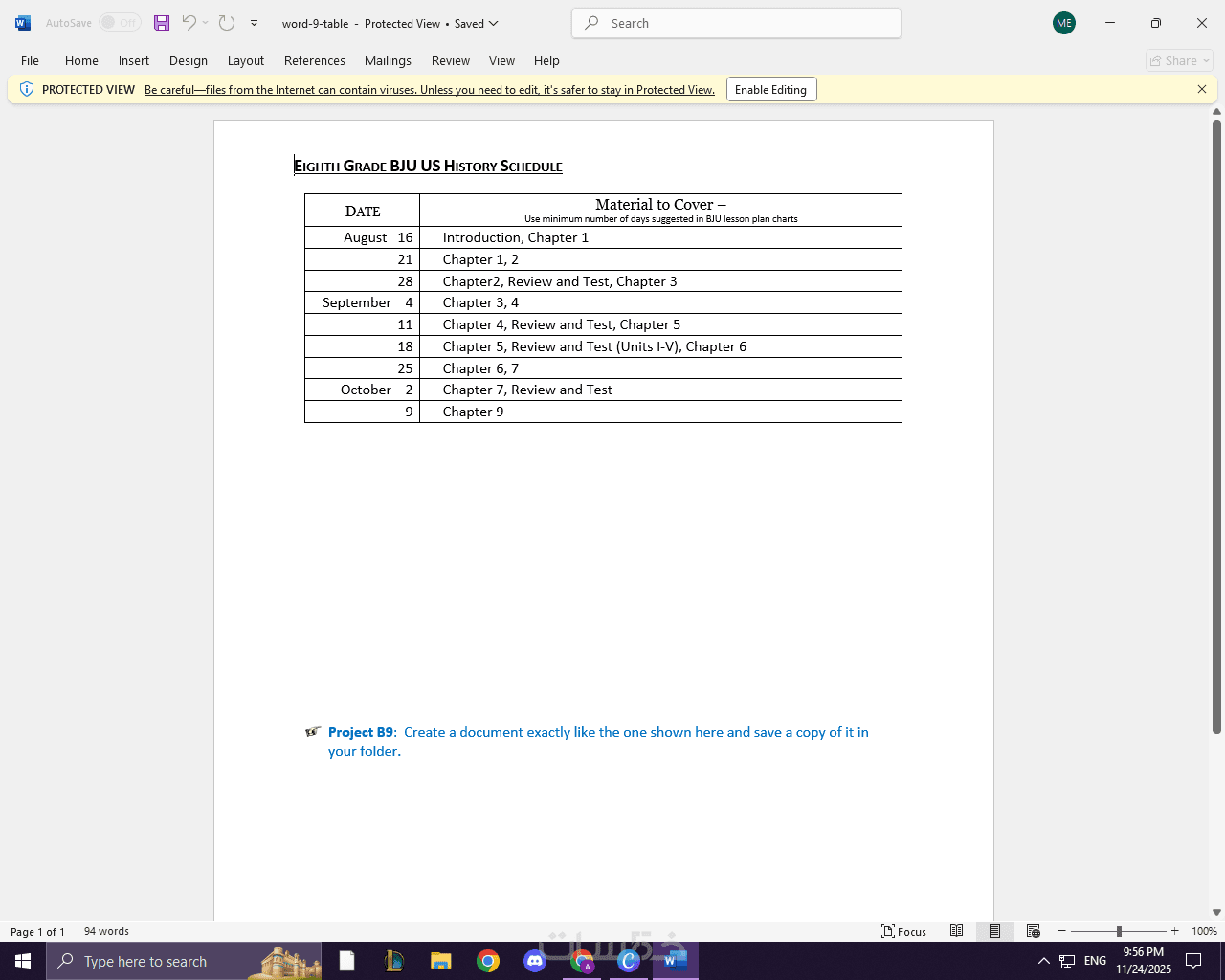This screenshot has height=980, width=1225.
Task: Open the Customize Quick Access Toolbar arrow
Action: coord(254,23)
